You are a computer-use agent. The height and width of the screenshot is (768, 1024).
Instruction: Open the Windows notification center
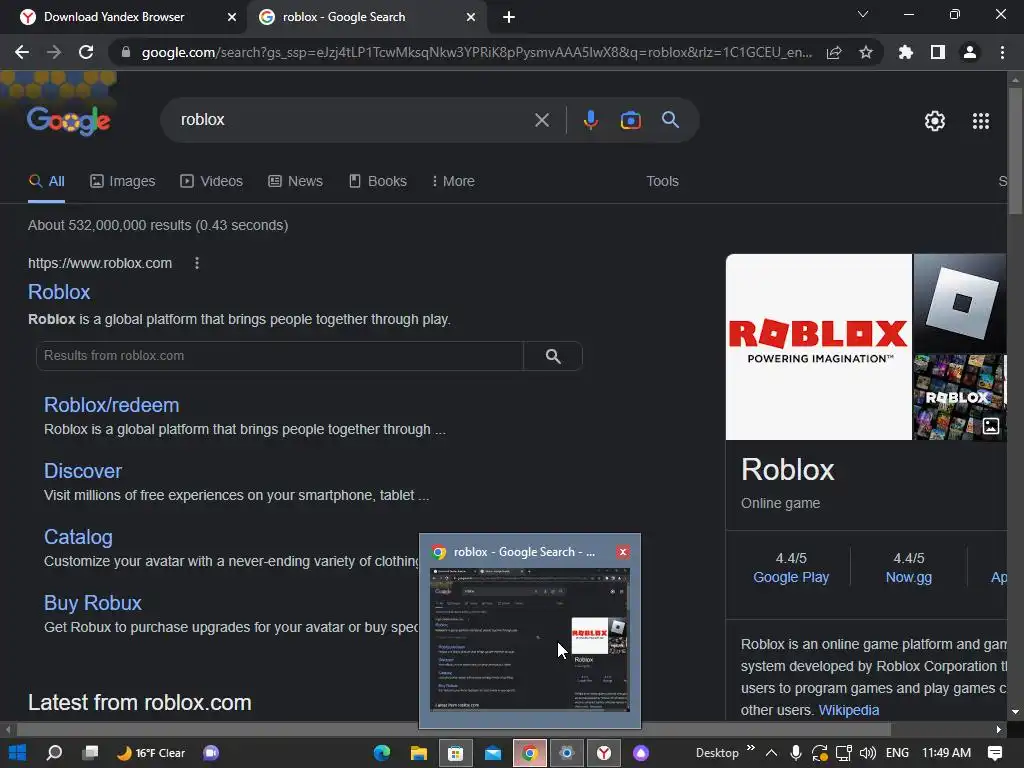(x=995, y=753)
